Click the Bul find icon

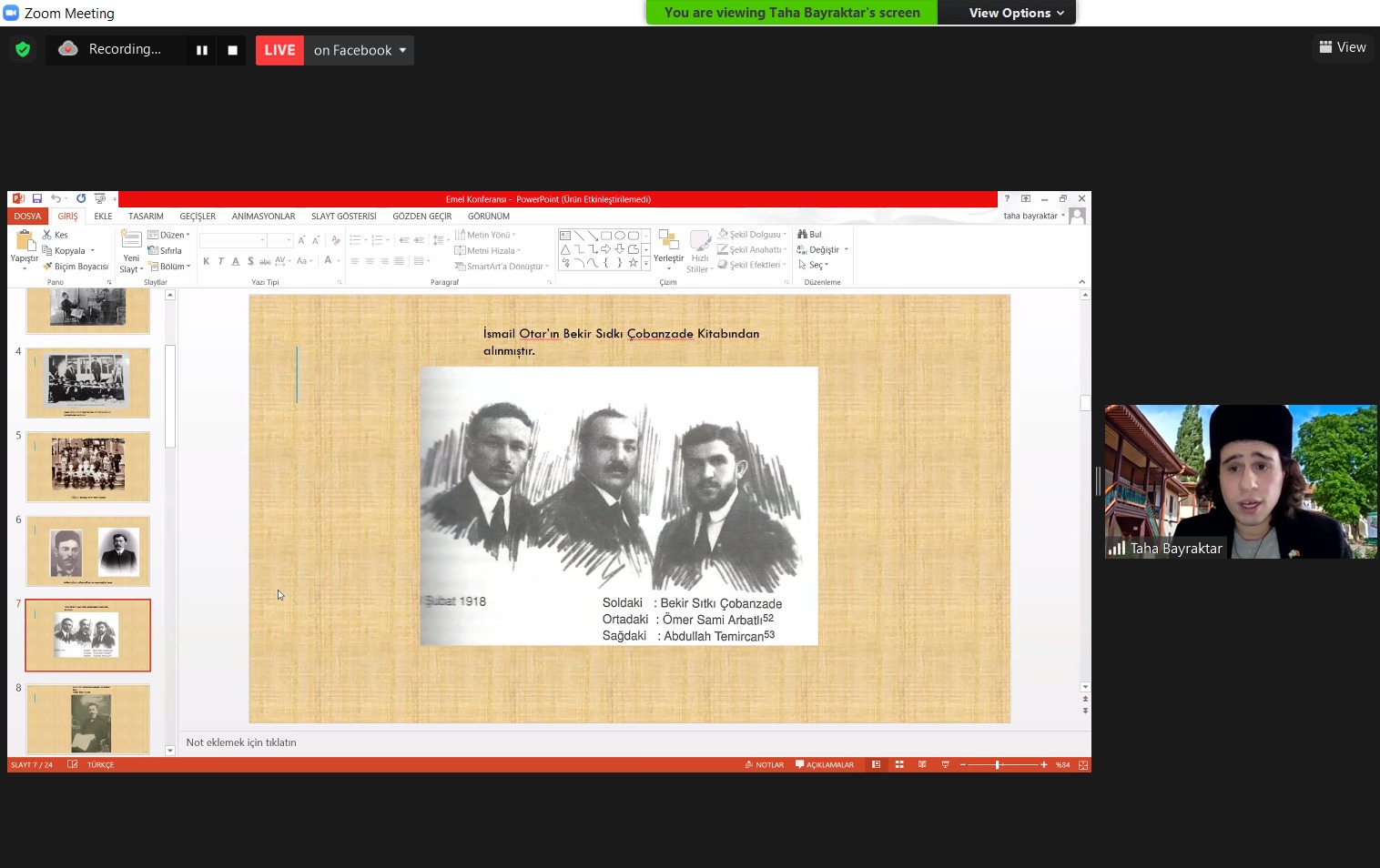coord(809,235)
